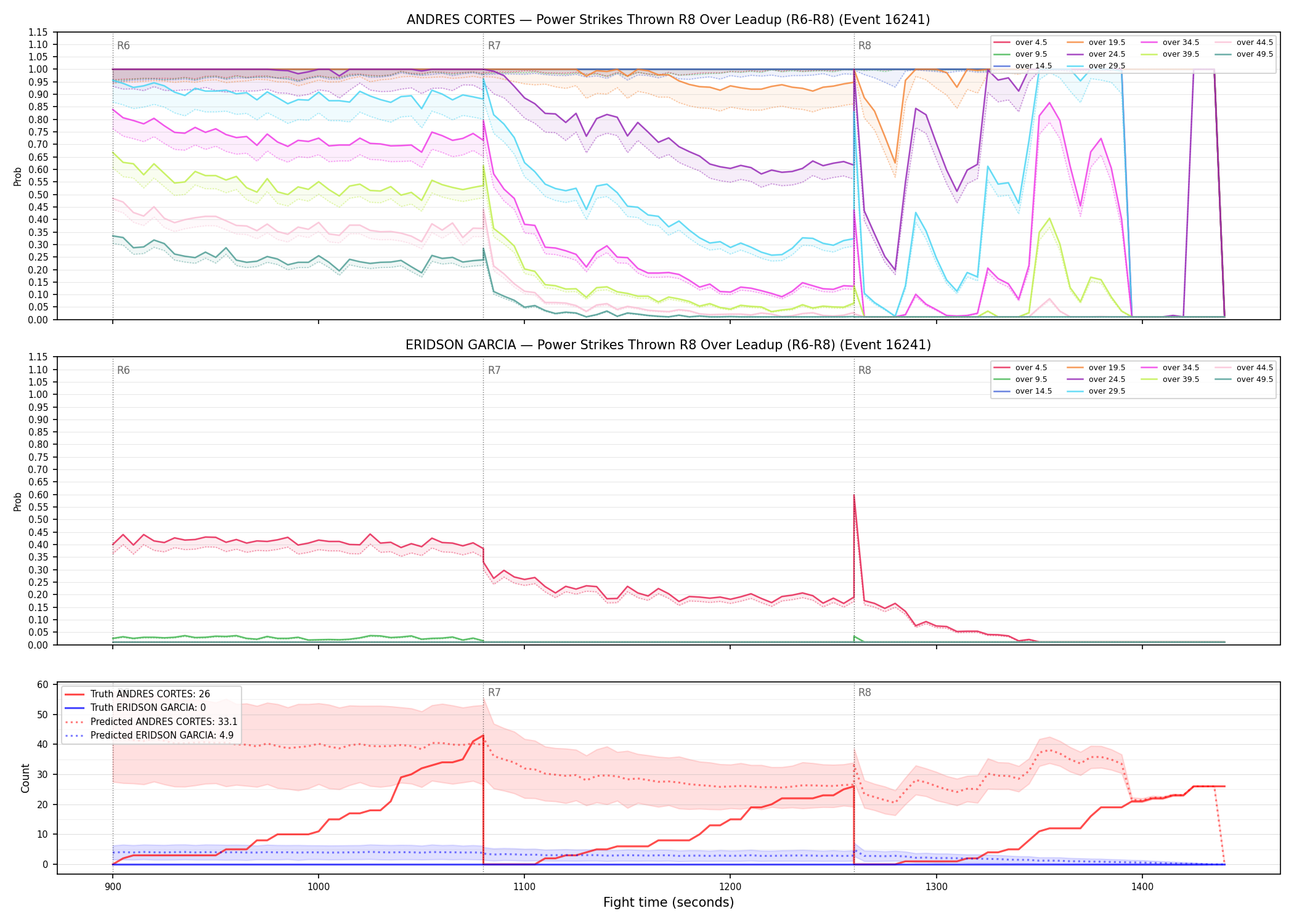The image size is (1294, 924).
Task: Click the 900 x-axis tick label
Action: (112, 886)
